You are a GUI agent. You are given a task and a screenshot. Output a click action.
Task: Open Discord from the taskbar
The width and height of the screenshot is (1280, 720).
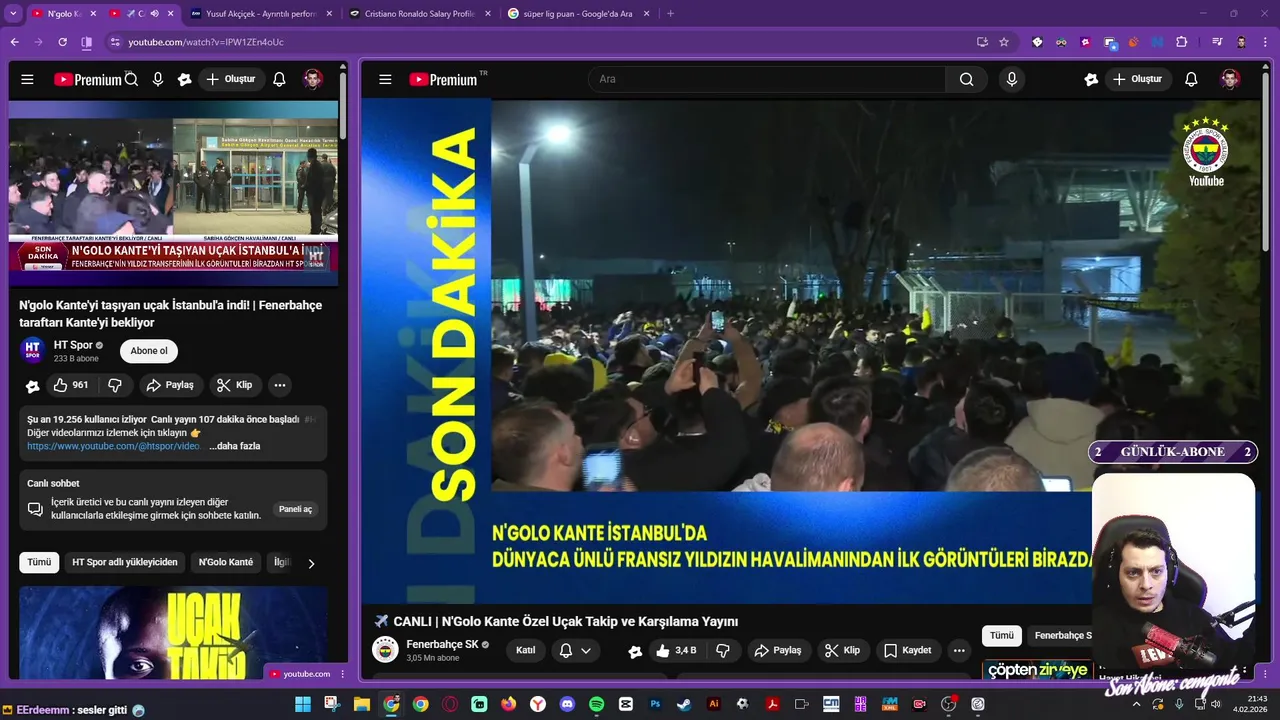tap(568, 704)
